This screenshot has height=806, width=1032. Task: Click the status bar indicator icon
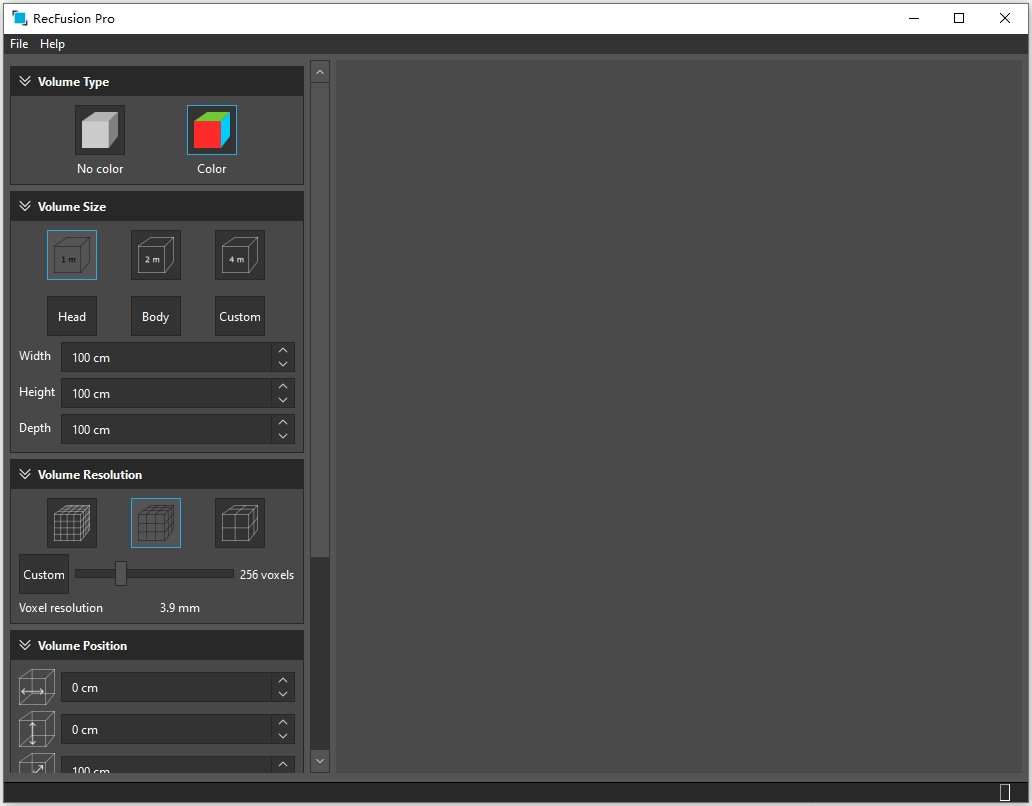click(1004, 792)
